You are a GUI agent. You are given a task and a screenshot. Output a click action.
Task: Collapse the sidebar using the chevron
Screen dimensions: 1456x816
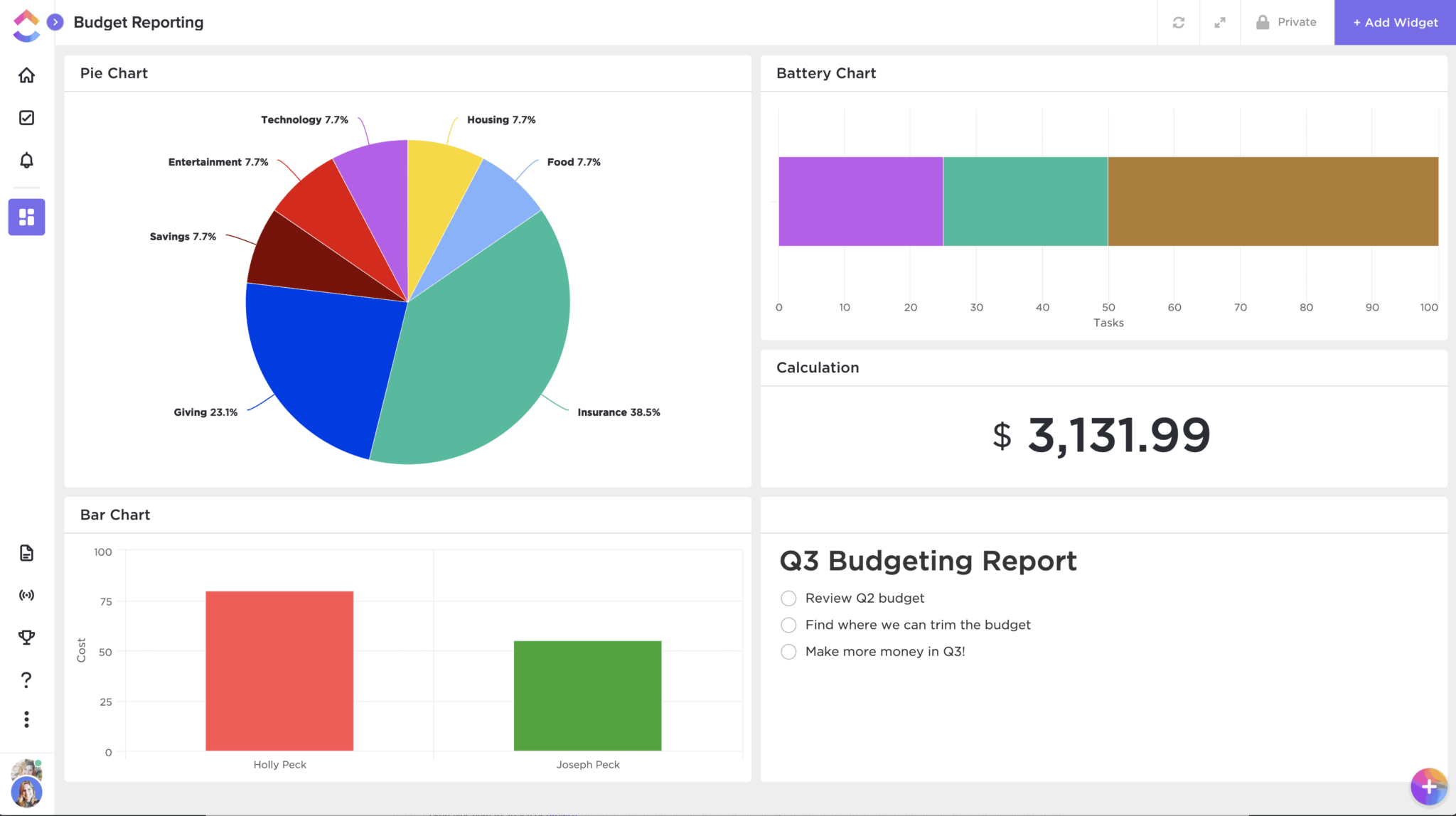(55, 22)
